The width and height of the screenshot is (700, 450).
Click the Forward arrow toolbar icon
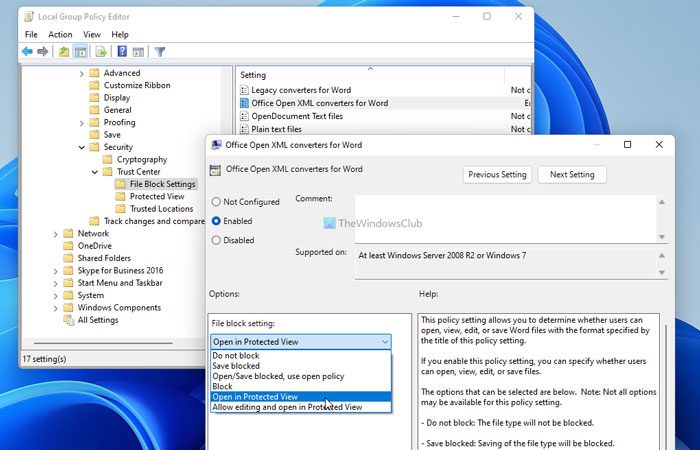(44, 51)
